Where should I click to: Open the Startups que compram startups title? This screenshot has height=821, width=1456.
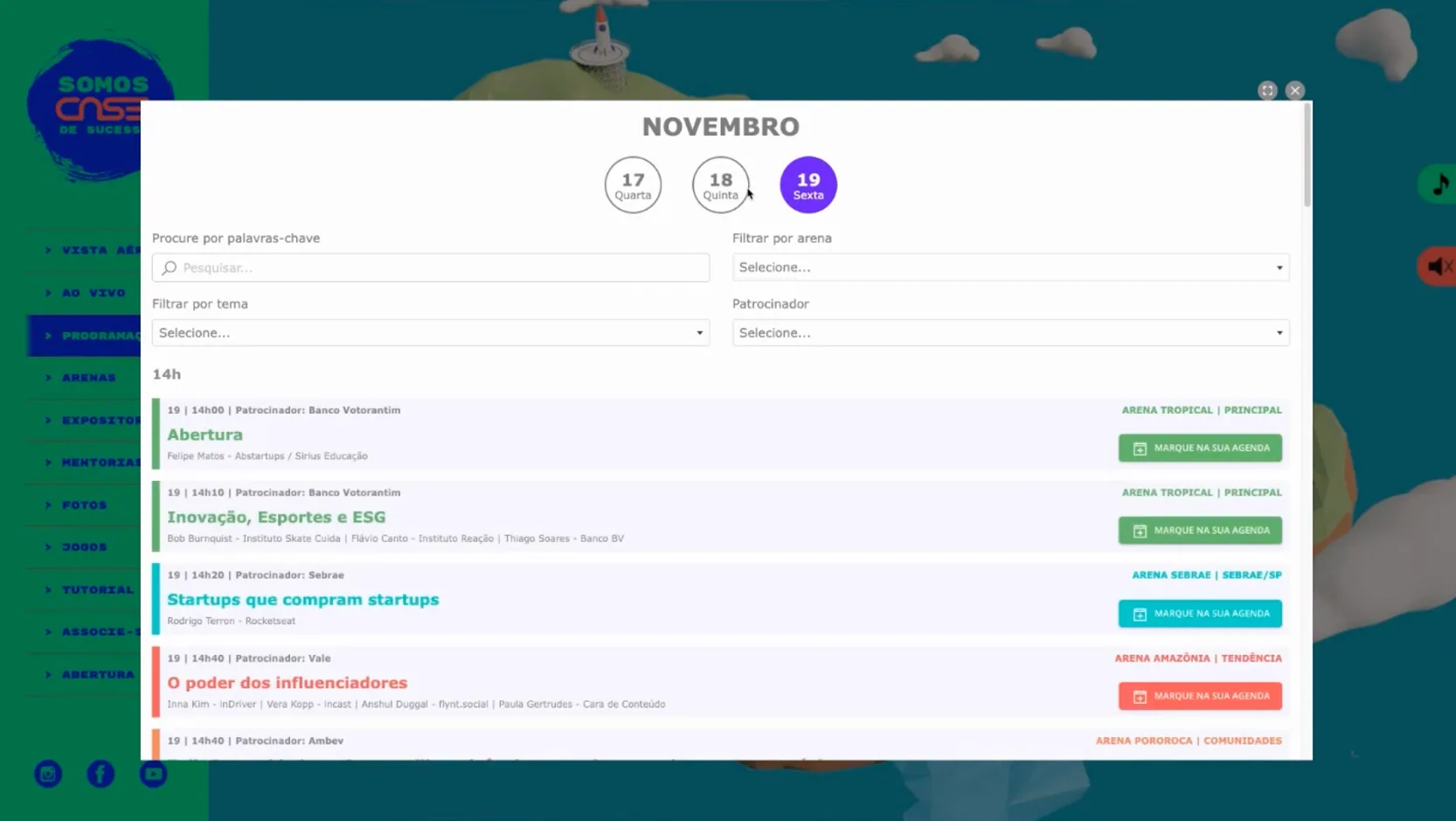point(302,600)
